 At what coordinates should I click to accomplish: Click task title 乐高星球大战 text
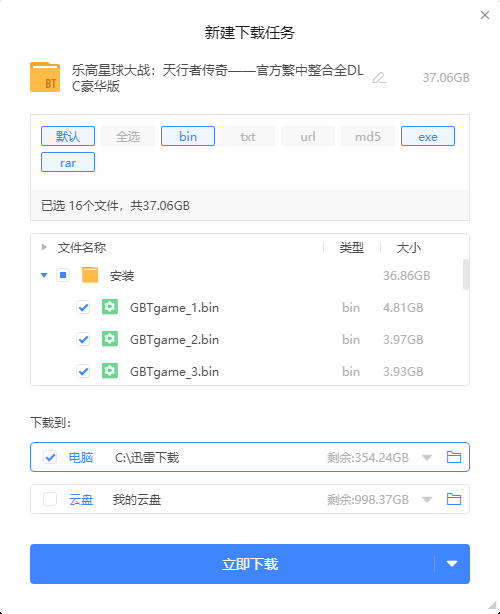(x=217, y=78)
